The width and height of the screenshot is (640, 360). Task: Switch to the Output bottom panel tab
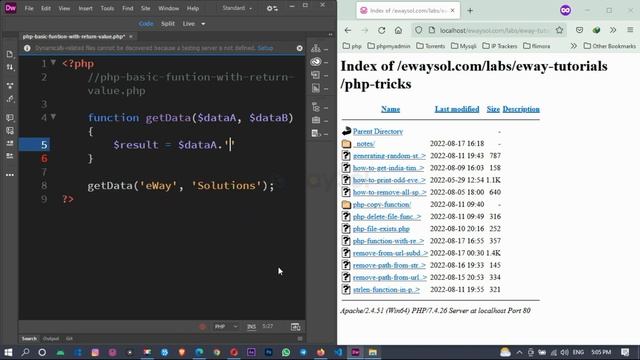pos(51,339)
